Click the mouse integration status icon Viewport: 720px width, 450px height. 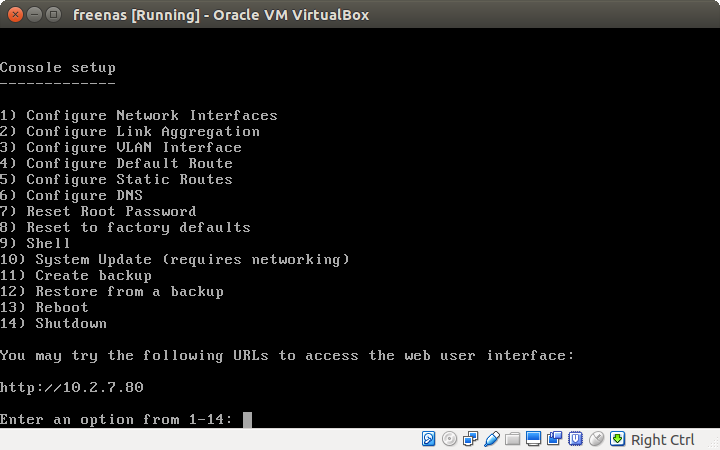click(596, 439)
